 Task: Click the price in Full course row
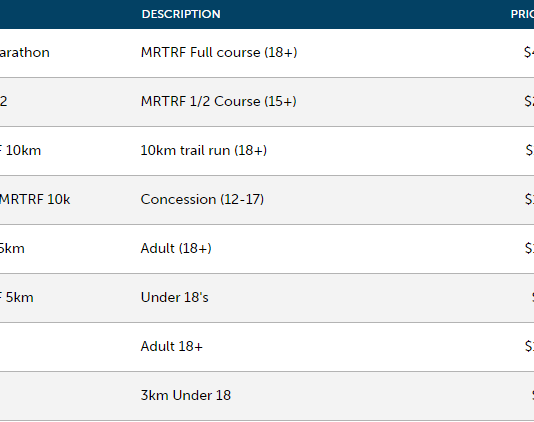pos(529,52)
